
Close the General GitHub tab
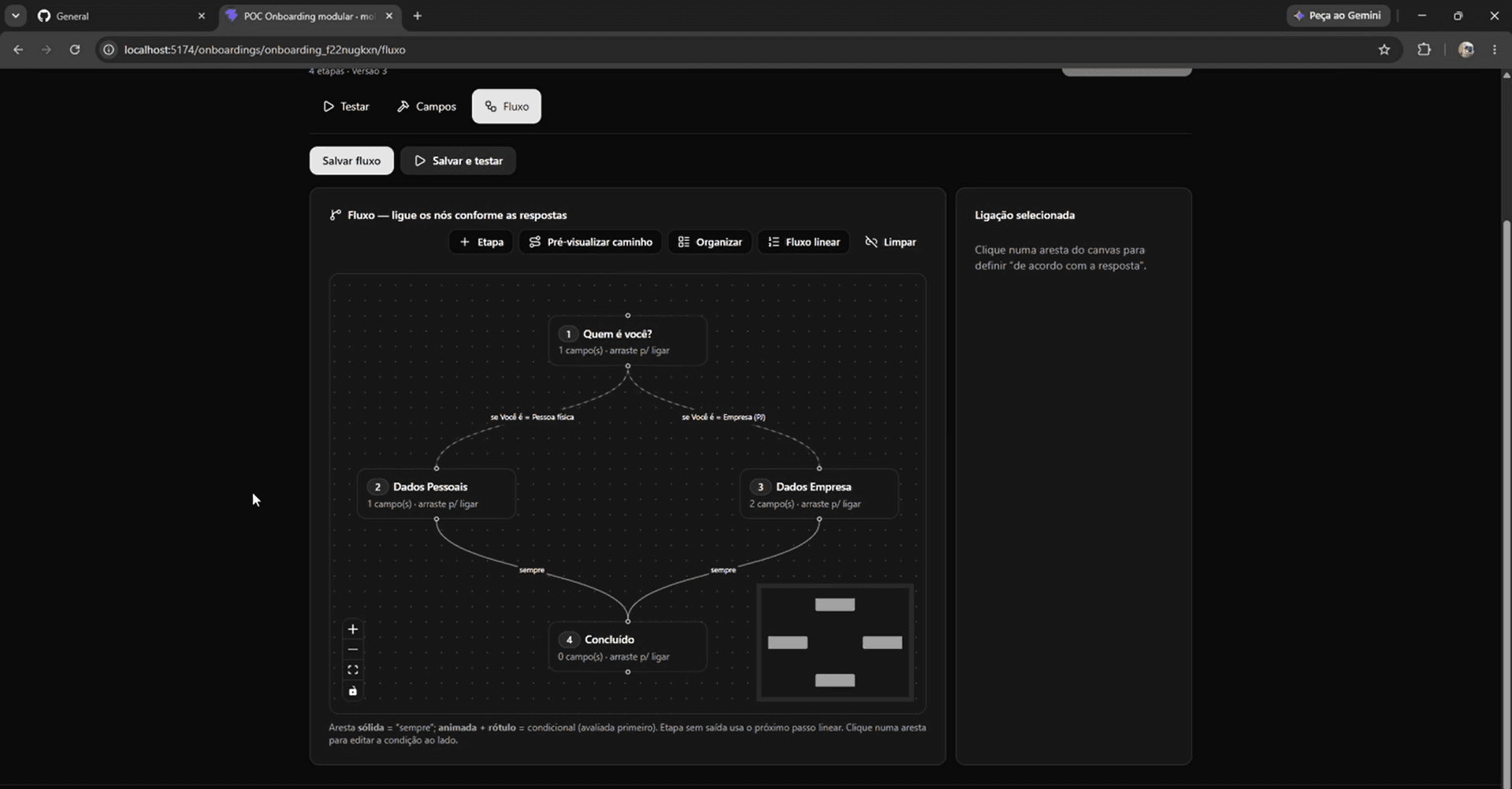pyautogui.click(x=201, y=16)
